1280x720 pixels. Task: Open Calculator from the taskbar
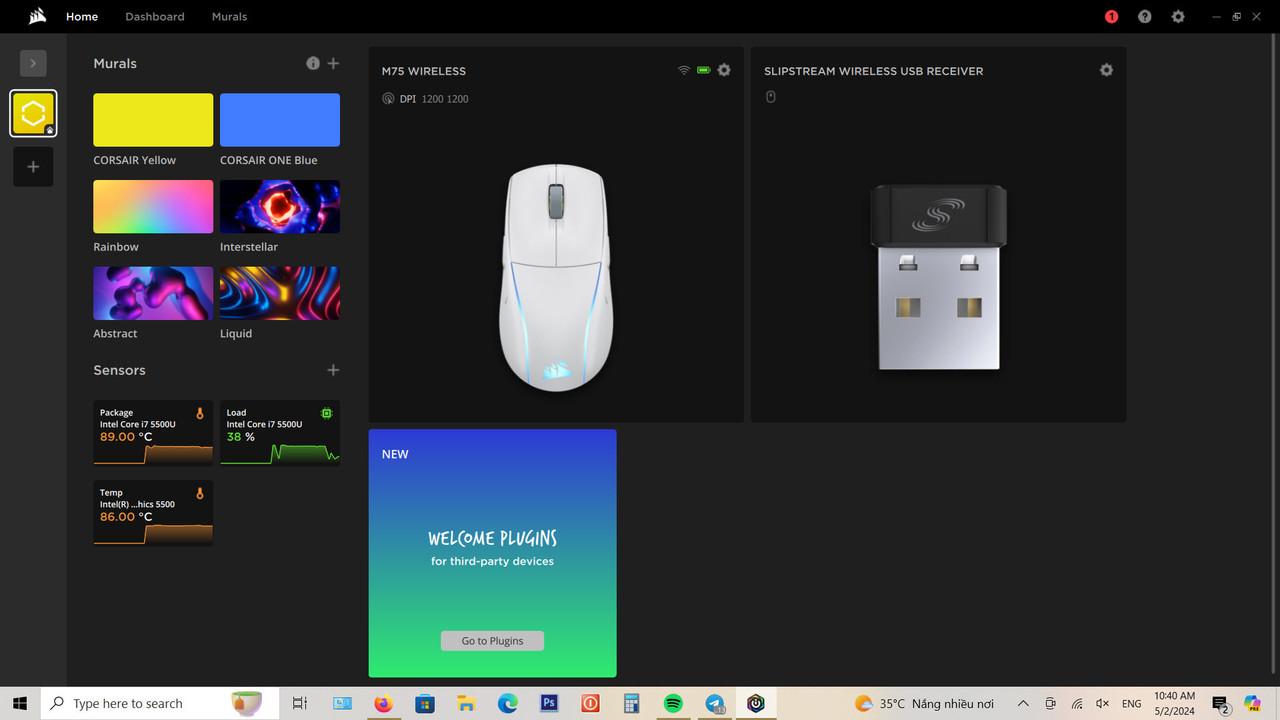coord(631,703)
